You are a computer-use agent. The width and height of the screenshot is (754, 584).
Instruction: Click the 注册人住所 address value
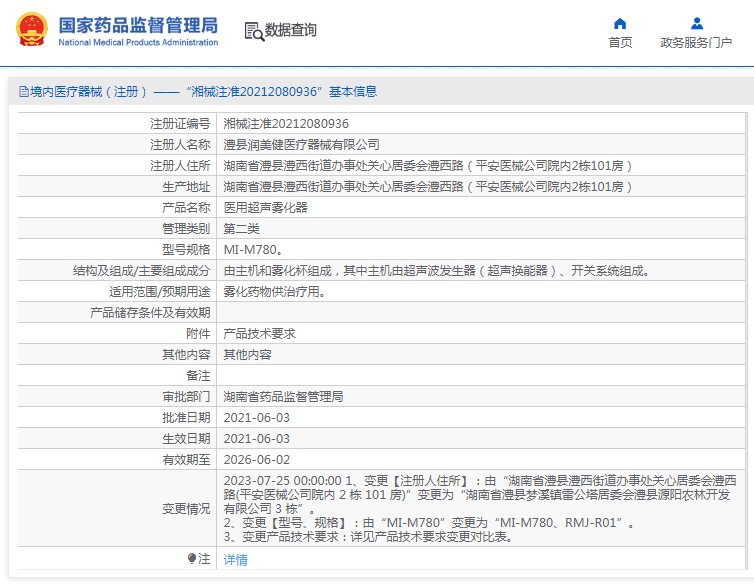(427, 166)
